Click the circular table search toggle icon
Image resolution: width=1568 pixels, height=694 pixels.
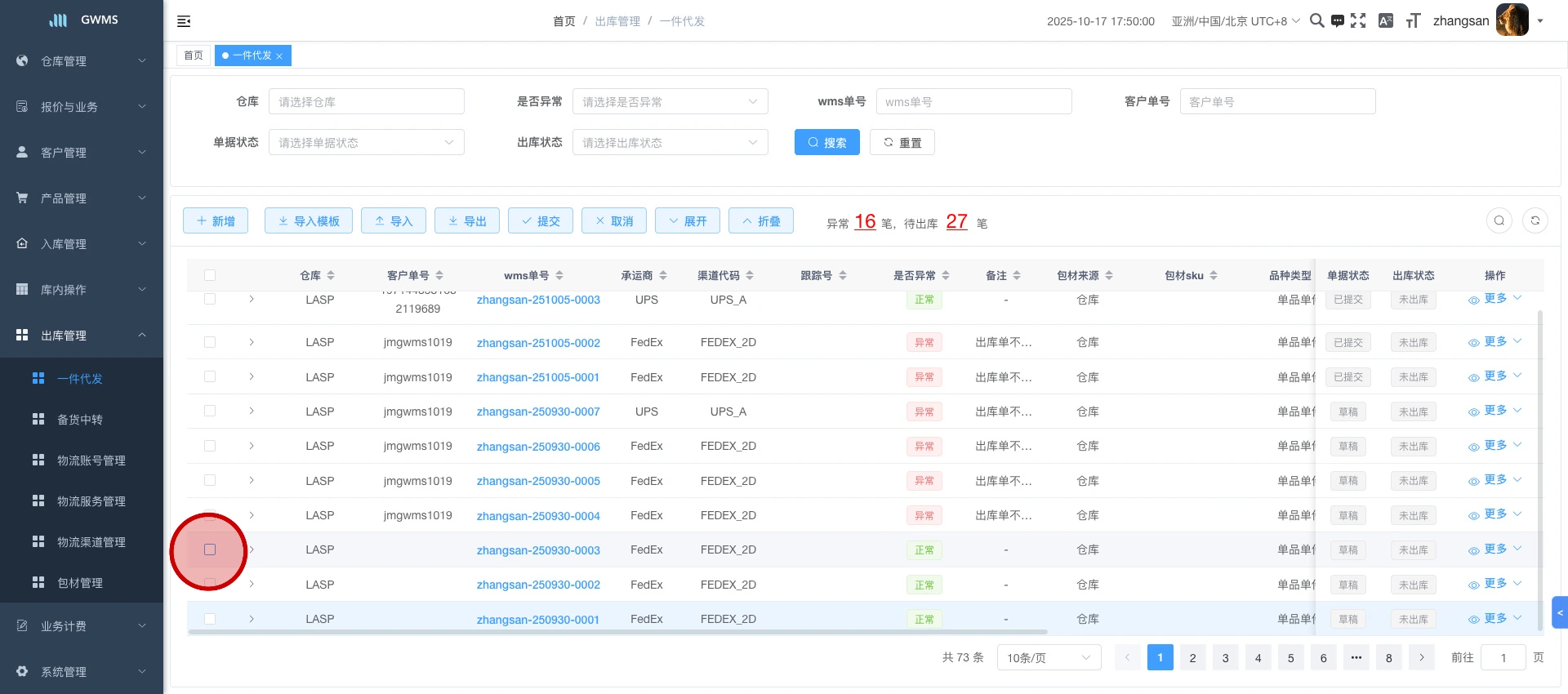pyautogui.click(x=1499, y=220)
